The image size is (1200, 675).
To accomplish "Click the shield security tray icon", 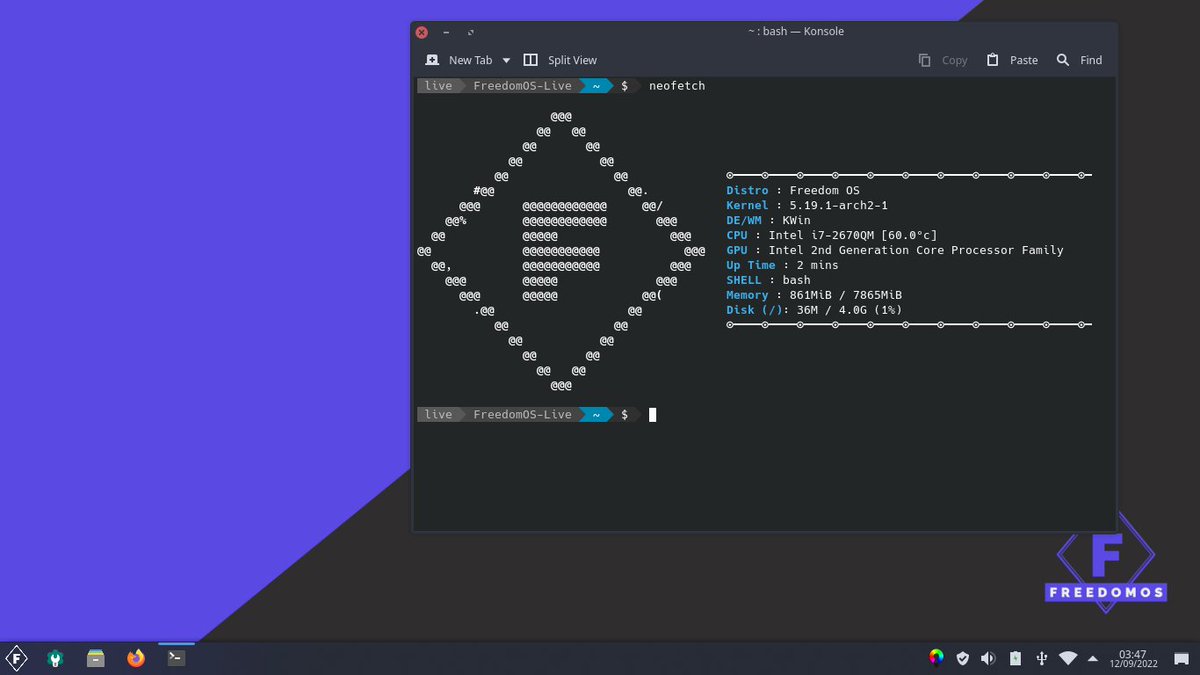I will 962,658.
